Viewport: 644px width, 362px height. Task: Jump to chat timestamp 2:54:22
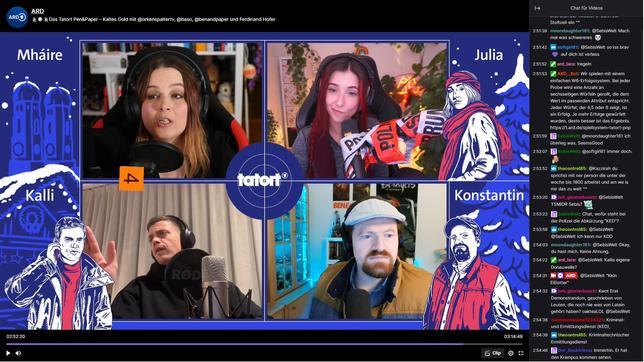pyautogui.click(x=540, y=260)
